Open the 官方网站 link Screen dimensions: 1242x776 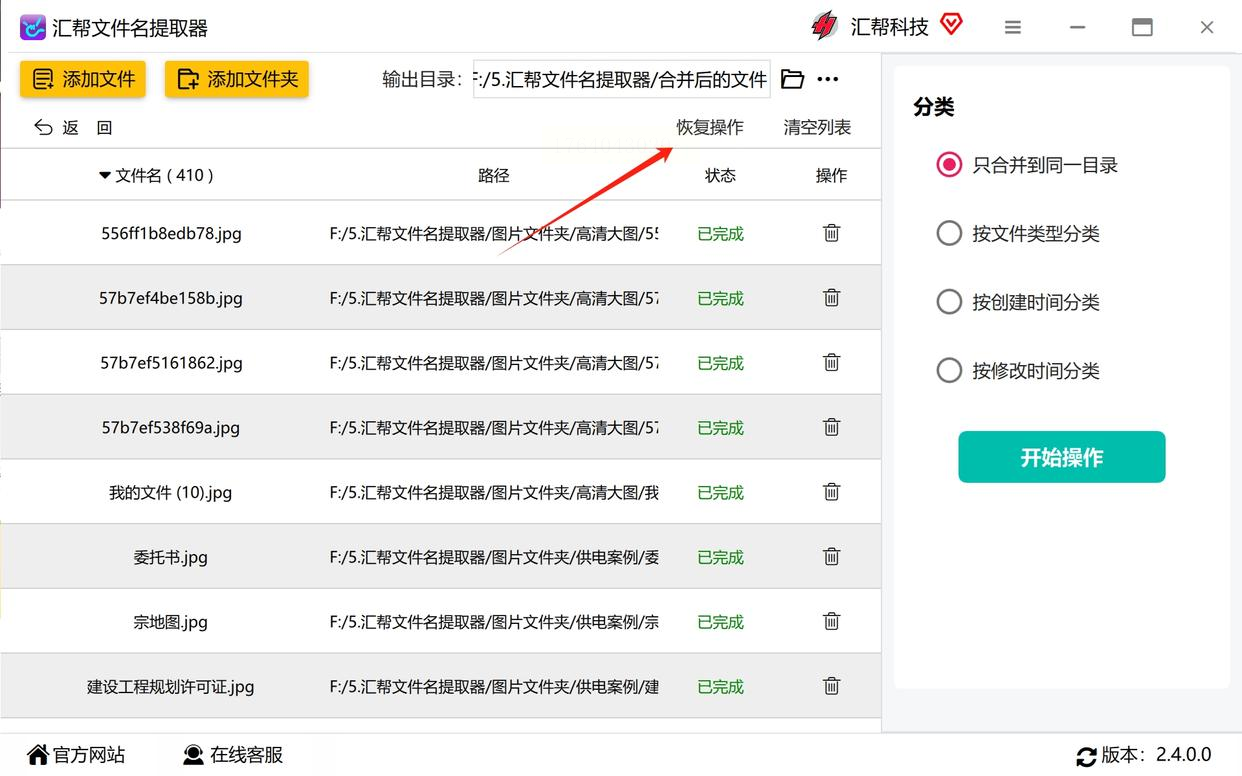(77, 755)
